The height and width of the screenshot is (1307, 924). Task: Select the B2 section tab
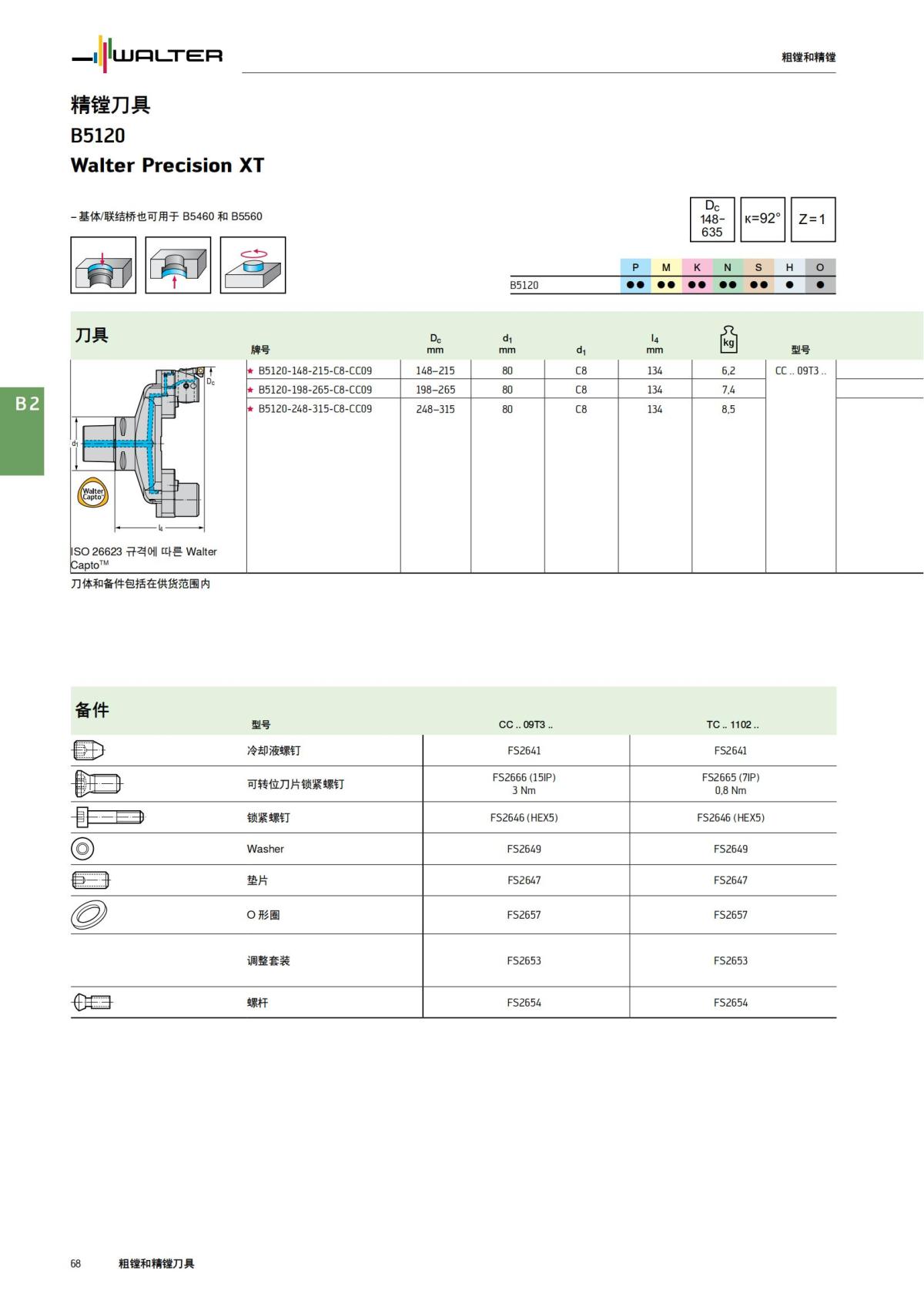point(22,431)
